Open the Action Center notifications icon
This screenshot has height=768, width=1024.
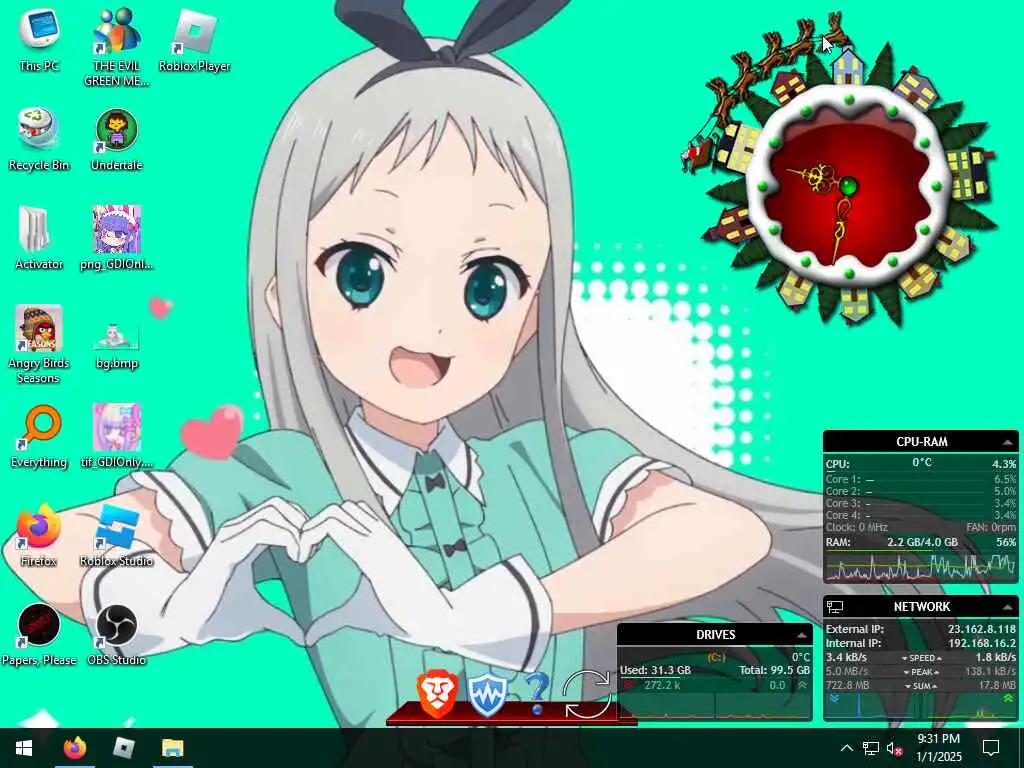[991, 748]
